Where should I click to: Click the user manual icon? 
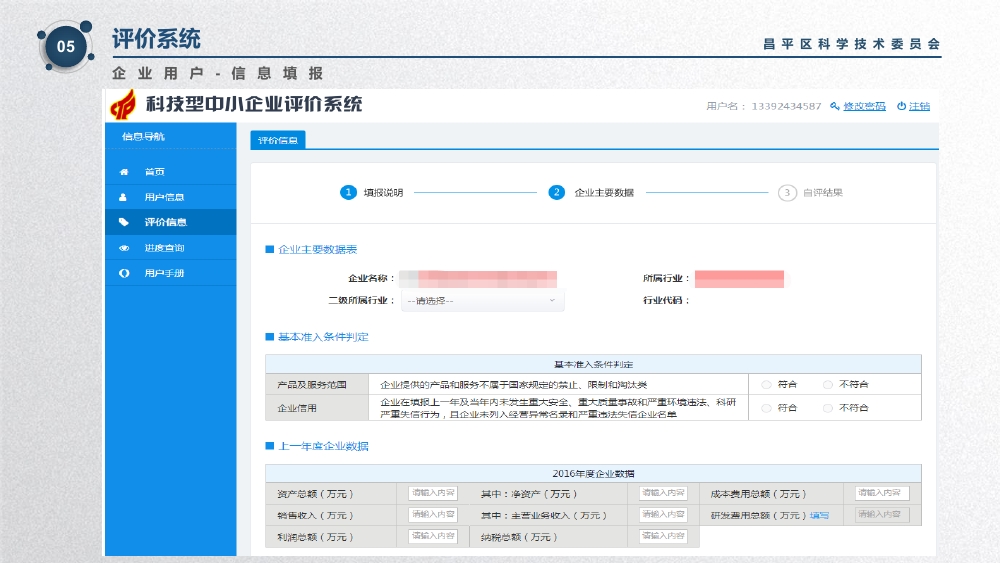tap(124, 273)
